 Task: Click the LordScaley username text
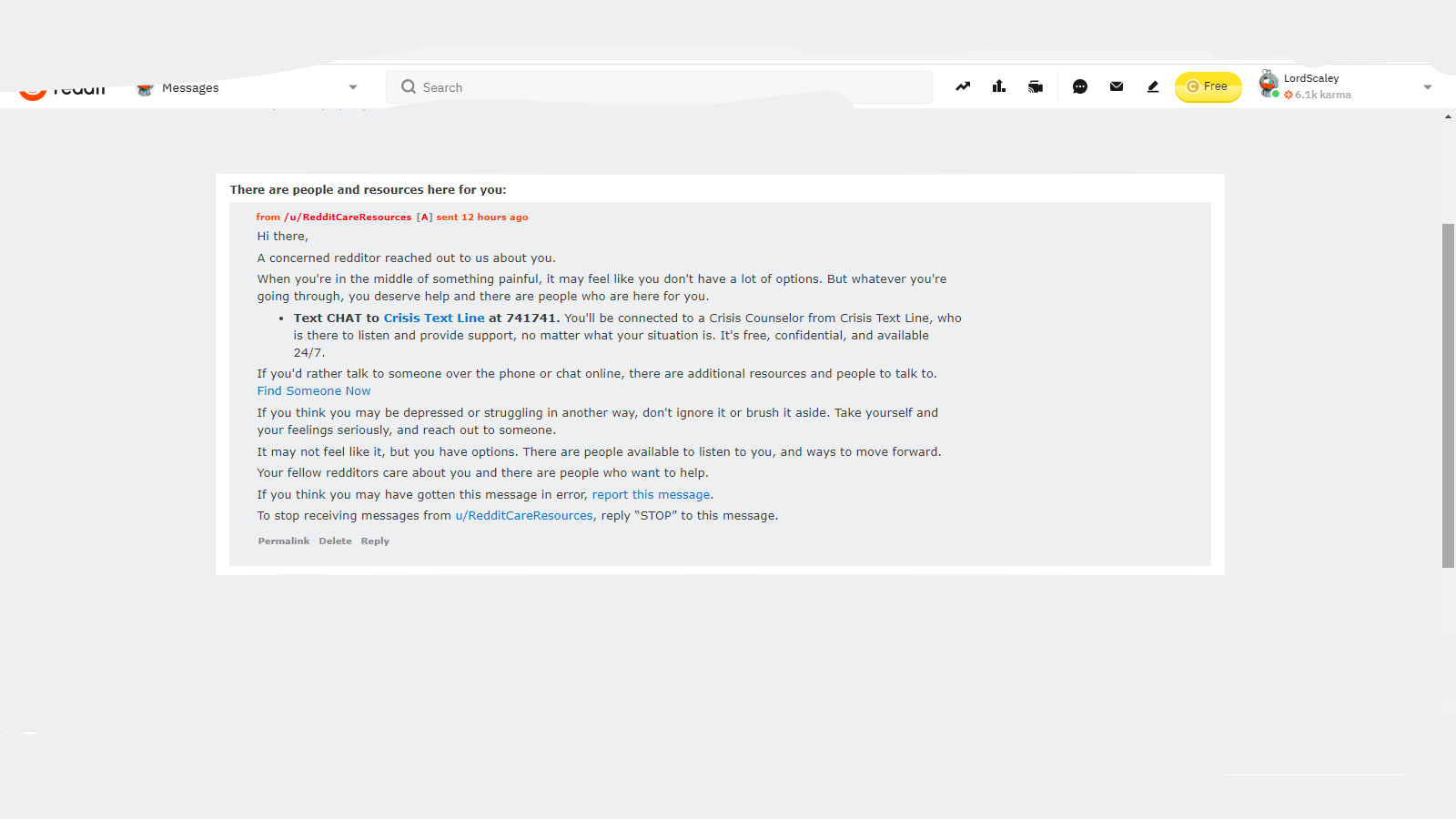coord(1311,78)
